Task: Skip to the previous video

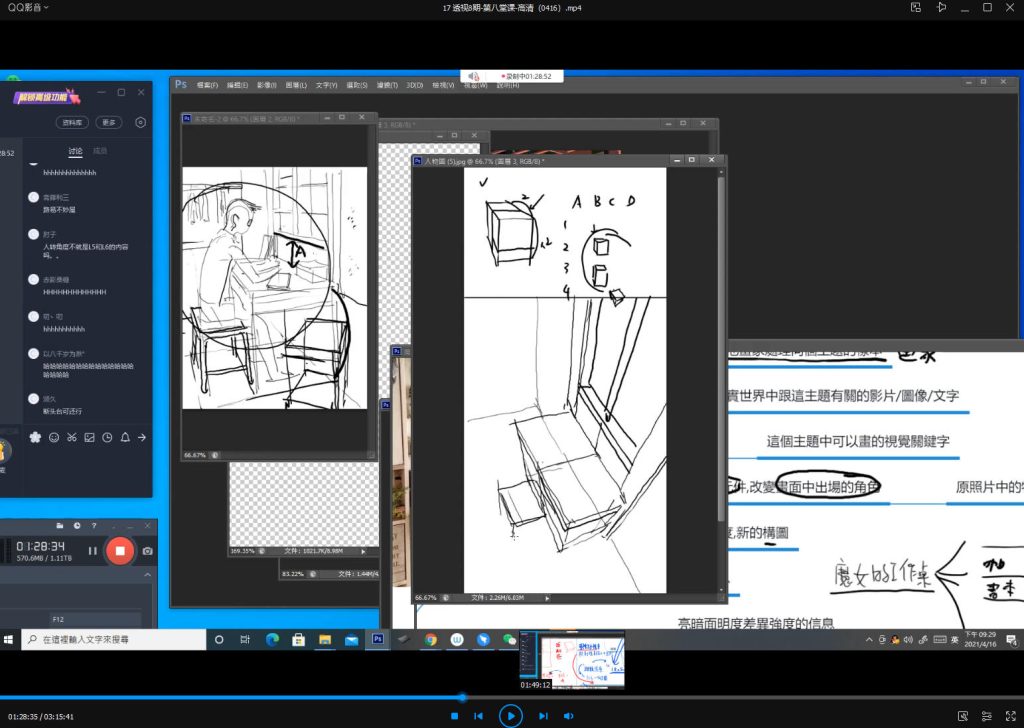Action: coord(479,716)
